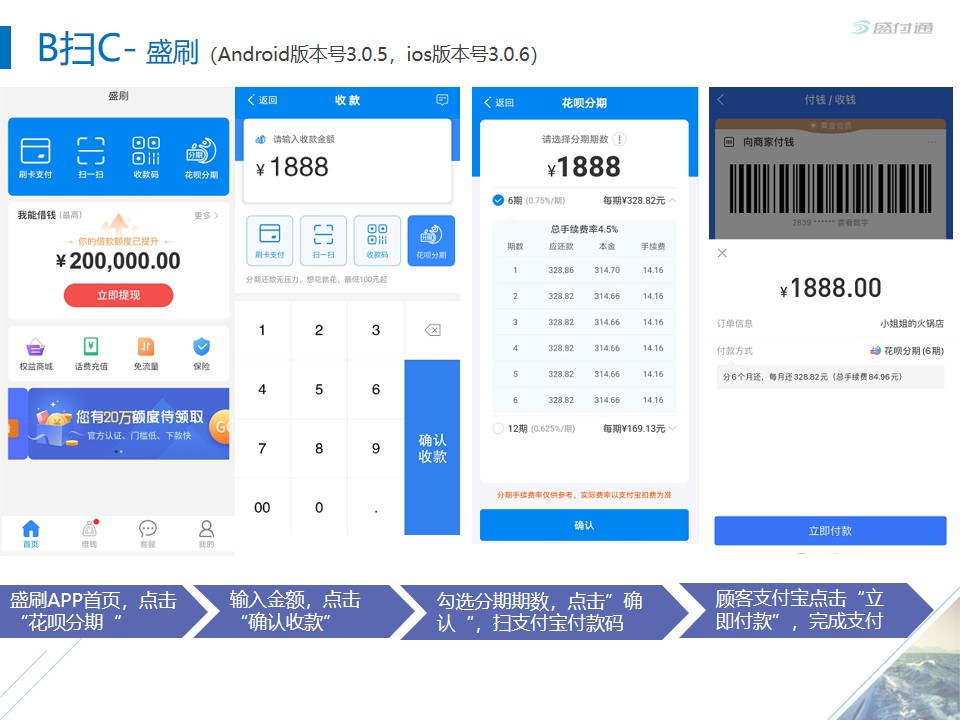The height and width of the screenshot is (720, 960).
Task: Select 刷卡支付 option on the 收款 screen
Action: pyautogui.click(x=269, y=241)
